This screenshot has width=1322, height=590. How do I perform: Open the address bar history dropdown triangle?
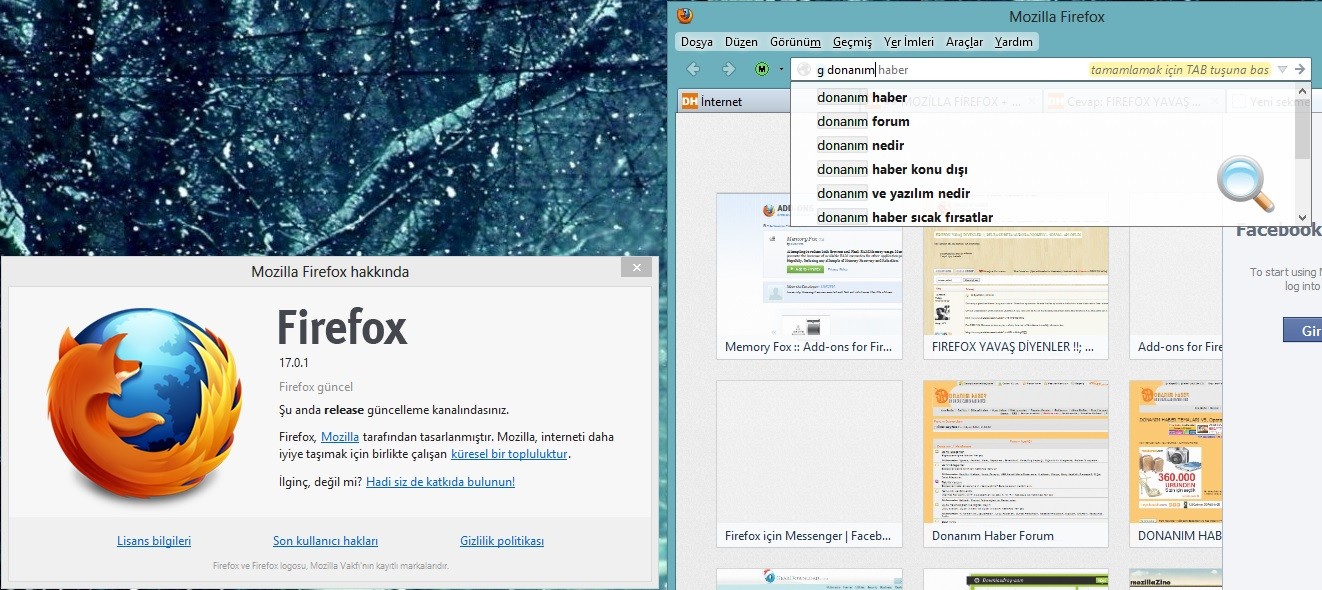(1282, 69)
